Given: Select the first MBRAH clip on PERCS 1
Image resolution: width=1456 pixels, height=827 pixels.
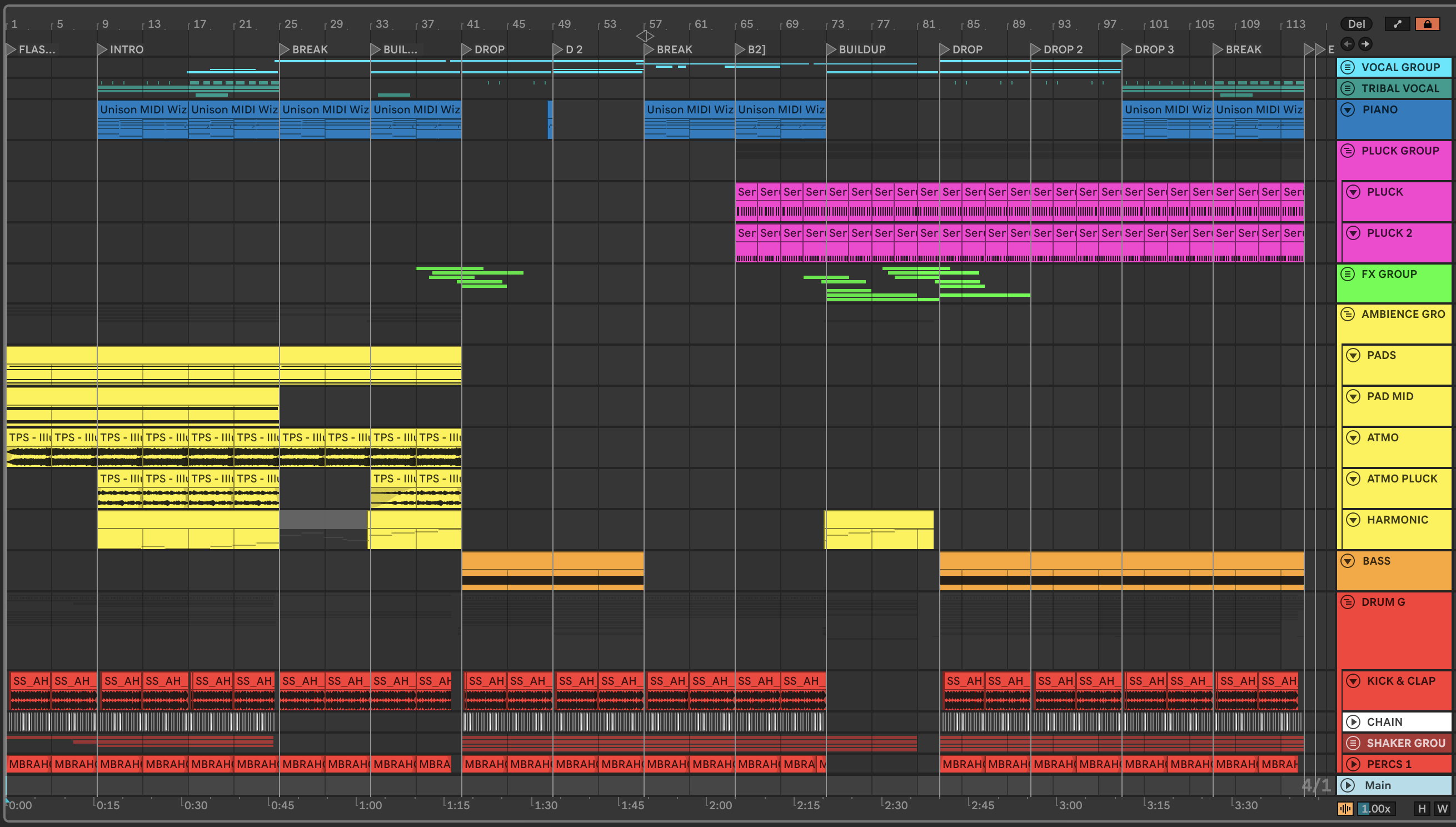Looking at the screenshot, I should click(28, 764).
